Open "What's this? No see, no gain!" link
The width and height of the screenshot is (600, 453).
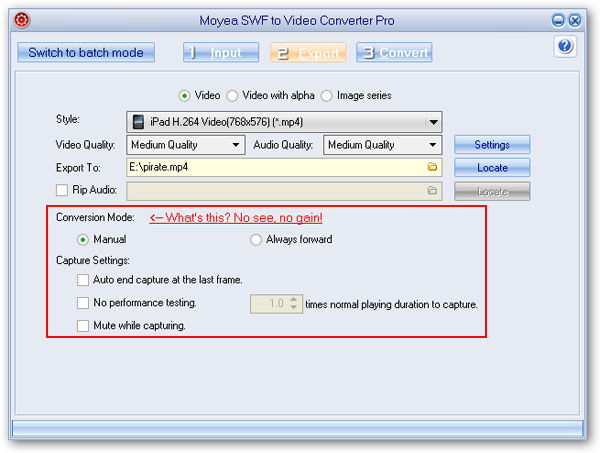click(236, 218)
